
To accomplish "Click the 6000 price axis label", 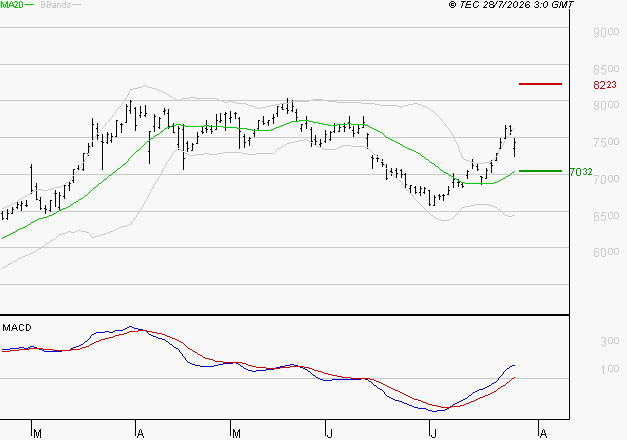I will (606, 252).
